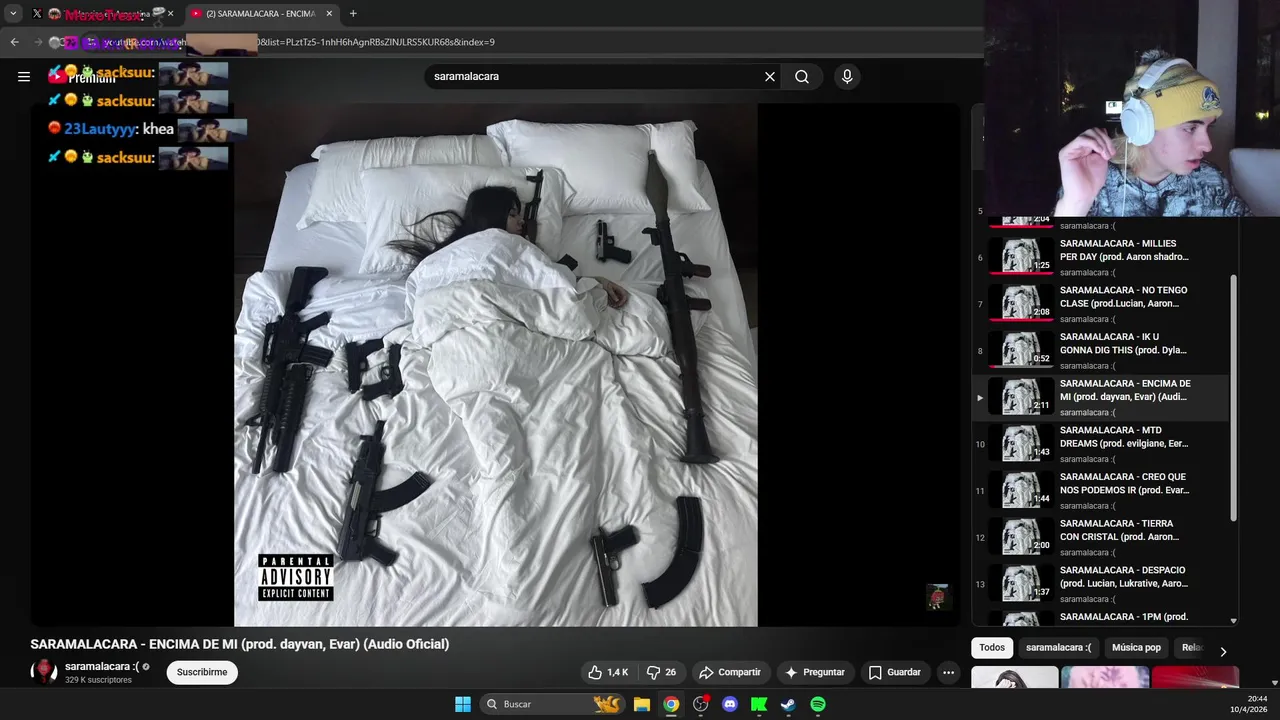Click the YouTube search magnifier button
The image size is (1280, 720).
click(802, 77)
